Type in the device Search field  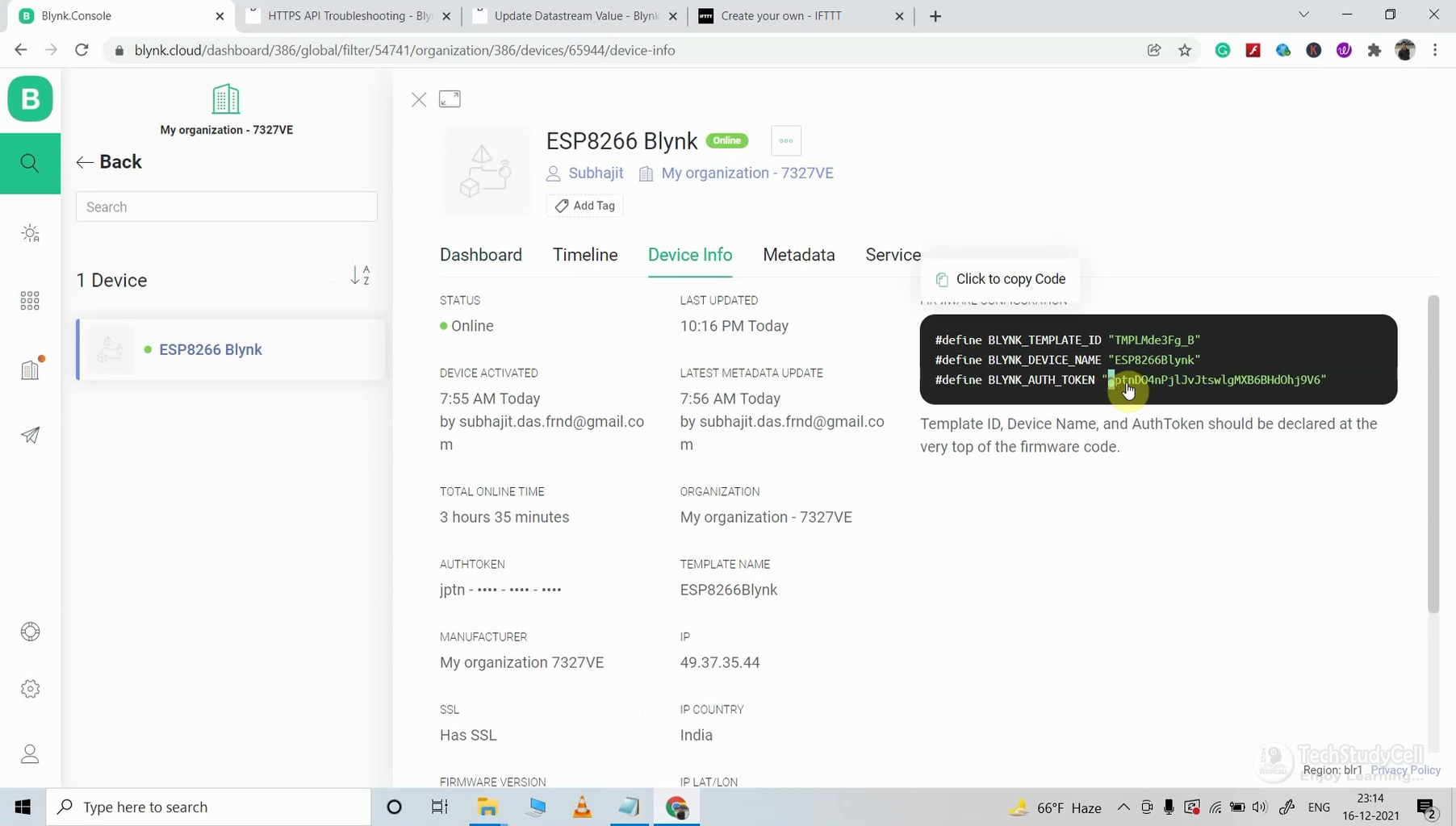coord(226,206)
